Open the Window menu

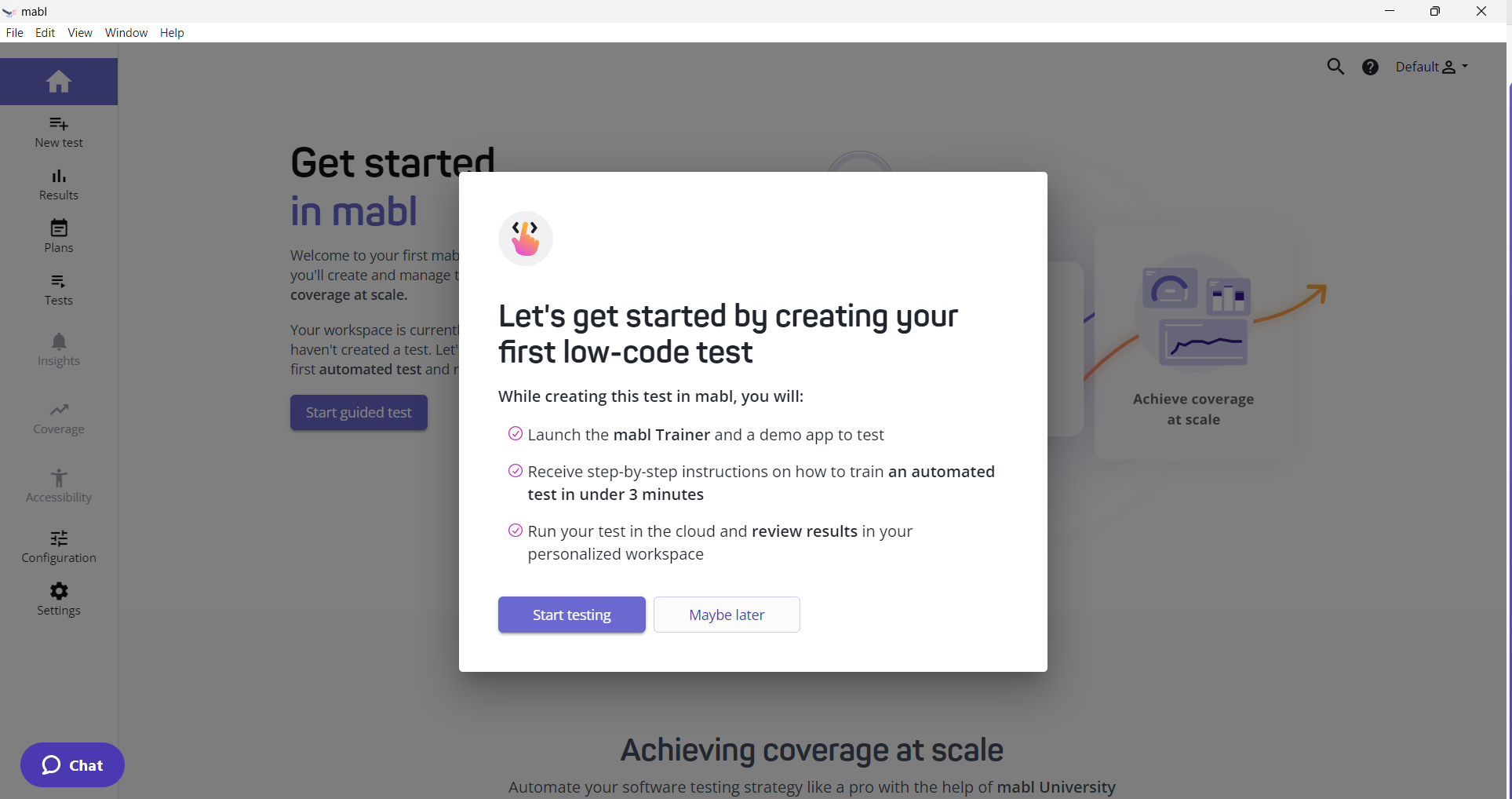pyautogui.click(x=126, y=32)
